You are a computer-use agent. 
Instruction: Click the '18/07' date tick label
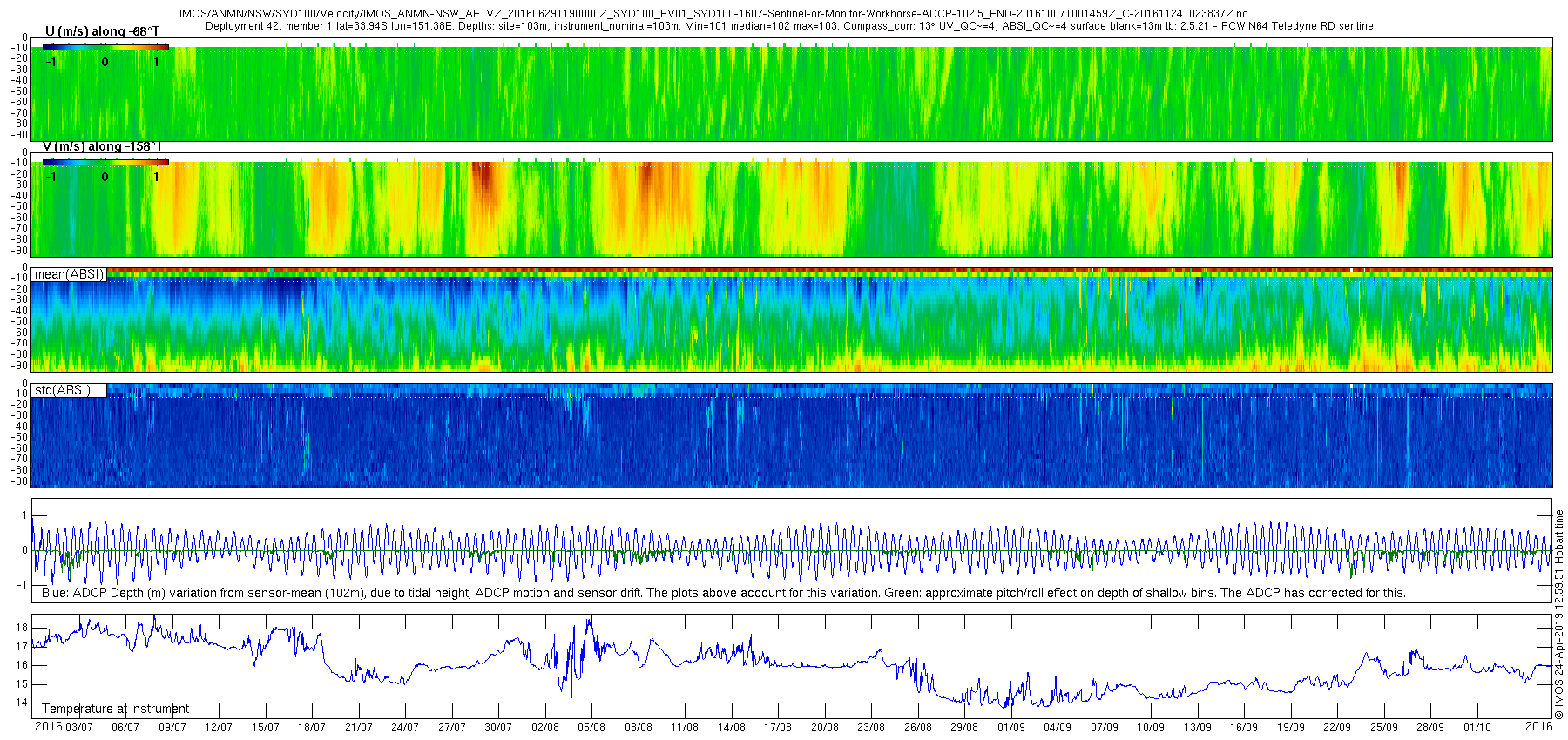click(312, 727)
